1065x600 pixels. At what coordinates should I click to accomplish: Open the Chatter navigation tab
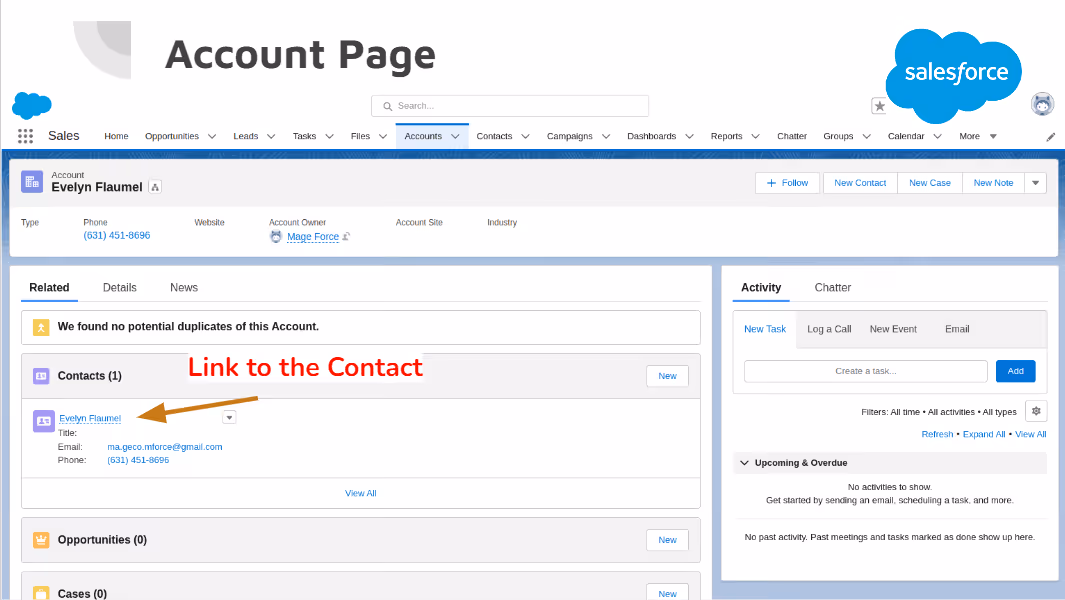pos(792,136)
